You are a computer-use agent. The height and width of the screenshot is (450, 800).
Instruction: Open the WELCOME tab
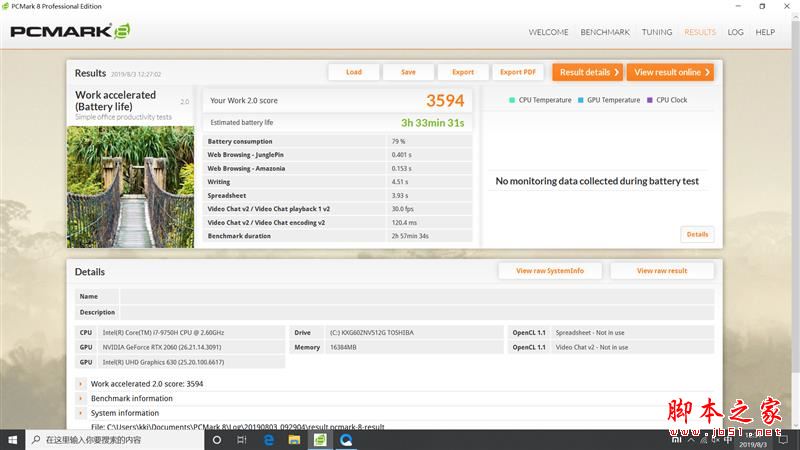point(548,32)
